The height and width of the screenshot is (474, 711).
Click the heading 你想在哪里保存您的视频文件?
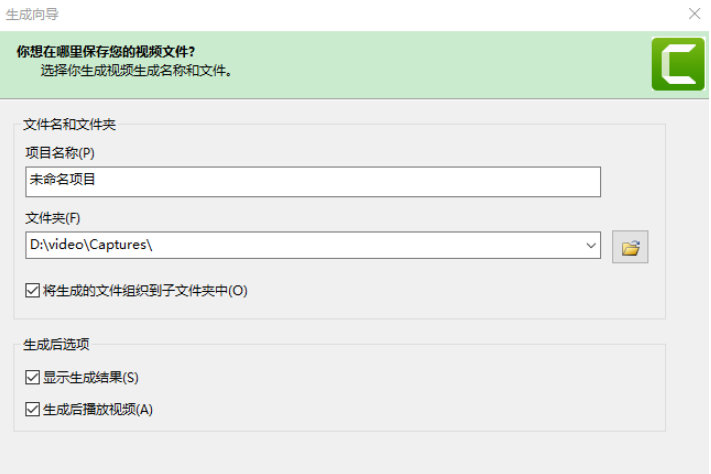coord(106,52)
